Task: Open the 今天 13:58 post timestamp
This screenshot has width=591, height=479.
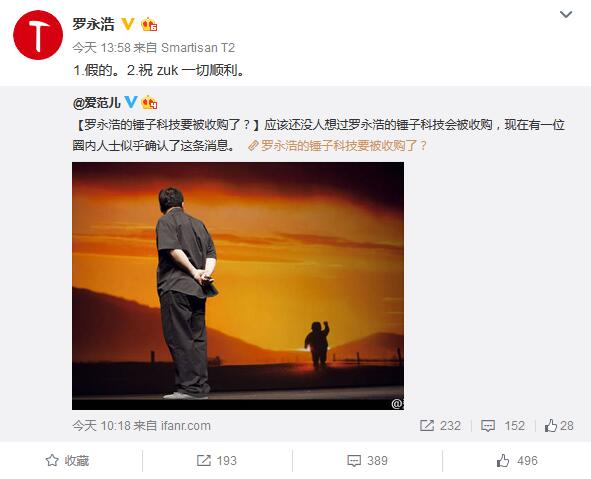Action: click(x=101, y=48)
